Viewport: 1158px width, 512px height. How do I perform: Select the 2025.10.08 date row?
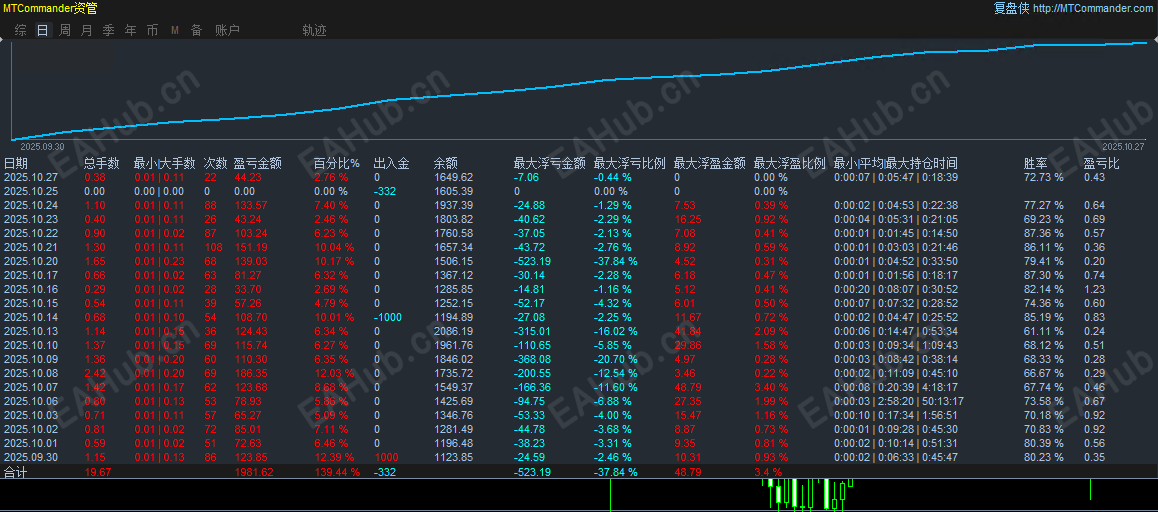pyautogui.click(x=579, y=373)
